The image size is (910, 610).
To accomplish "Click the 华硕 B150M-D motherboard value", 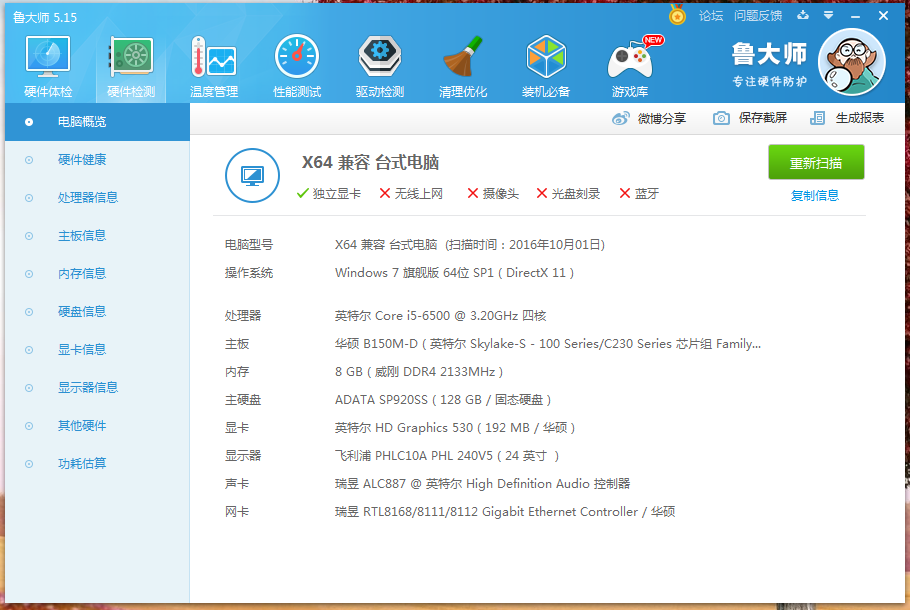I will (548, 344).
